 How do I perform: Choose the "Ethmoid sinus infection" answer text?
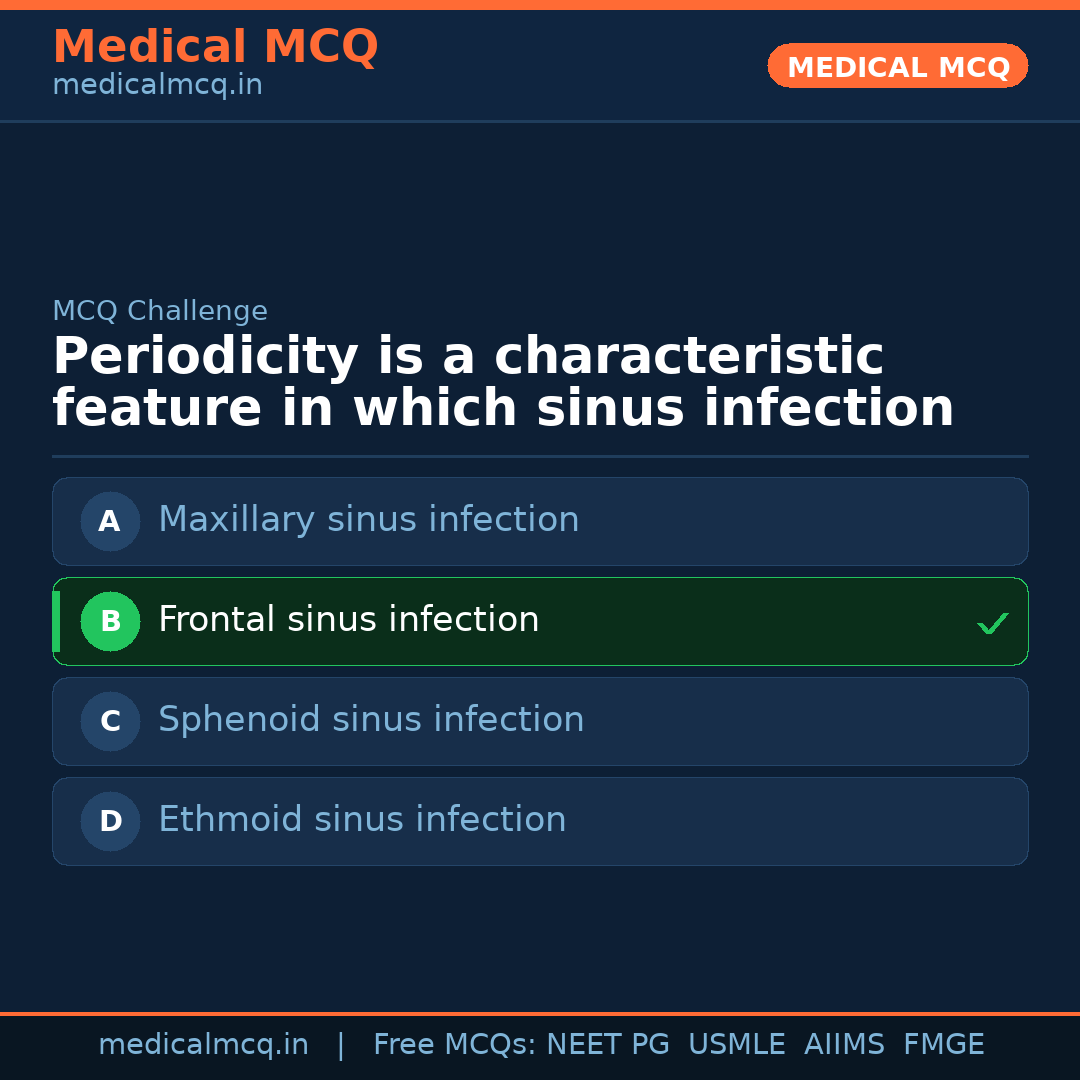(362, 820)
